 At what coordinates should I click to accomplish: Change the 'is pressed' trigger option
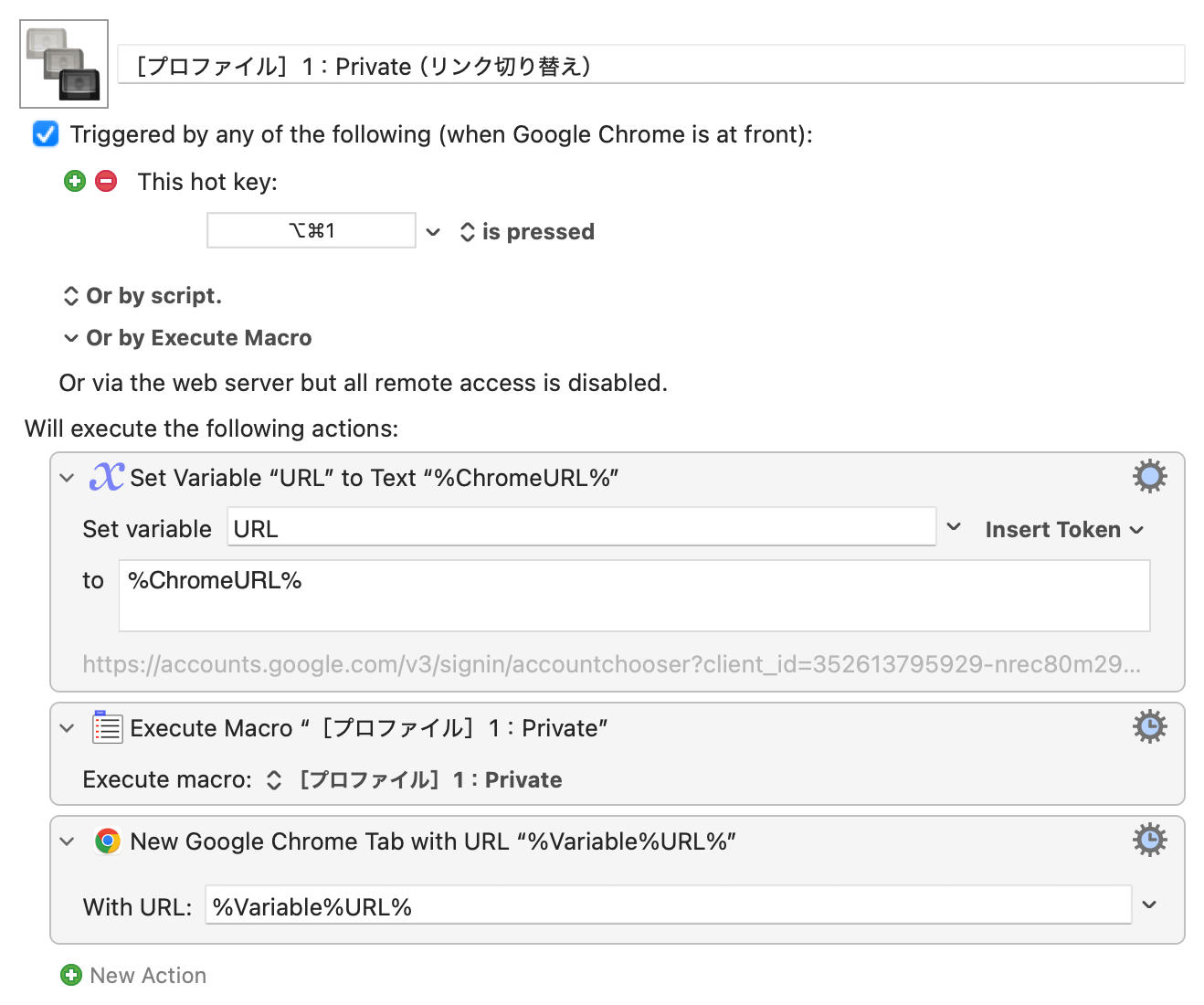click(x=527, y=232)
